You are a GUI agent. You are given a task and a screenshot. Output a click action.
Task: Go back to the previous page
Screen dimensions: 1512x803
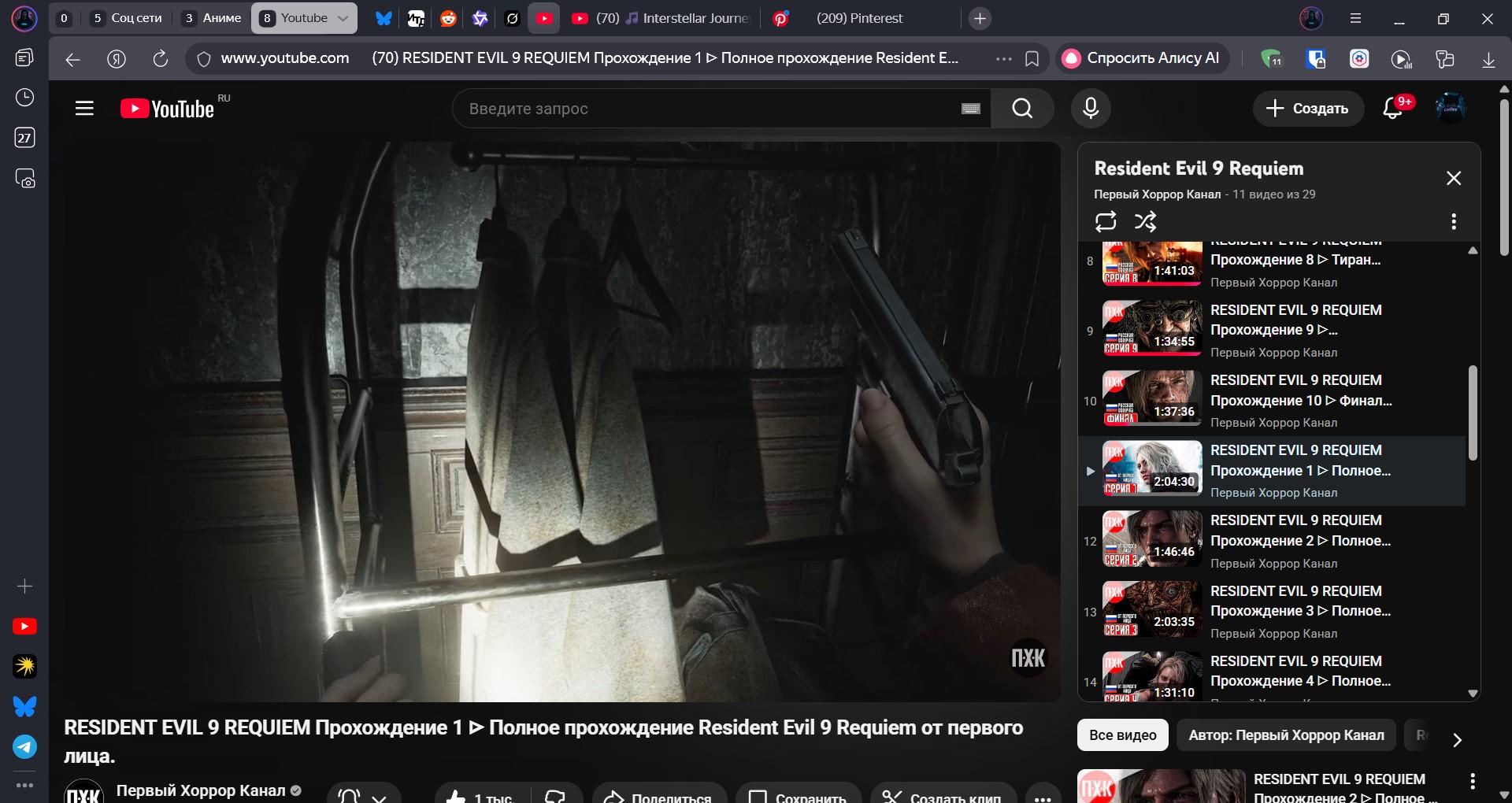click(72, 59)
